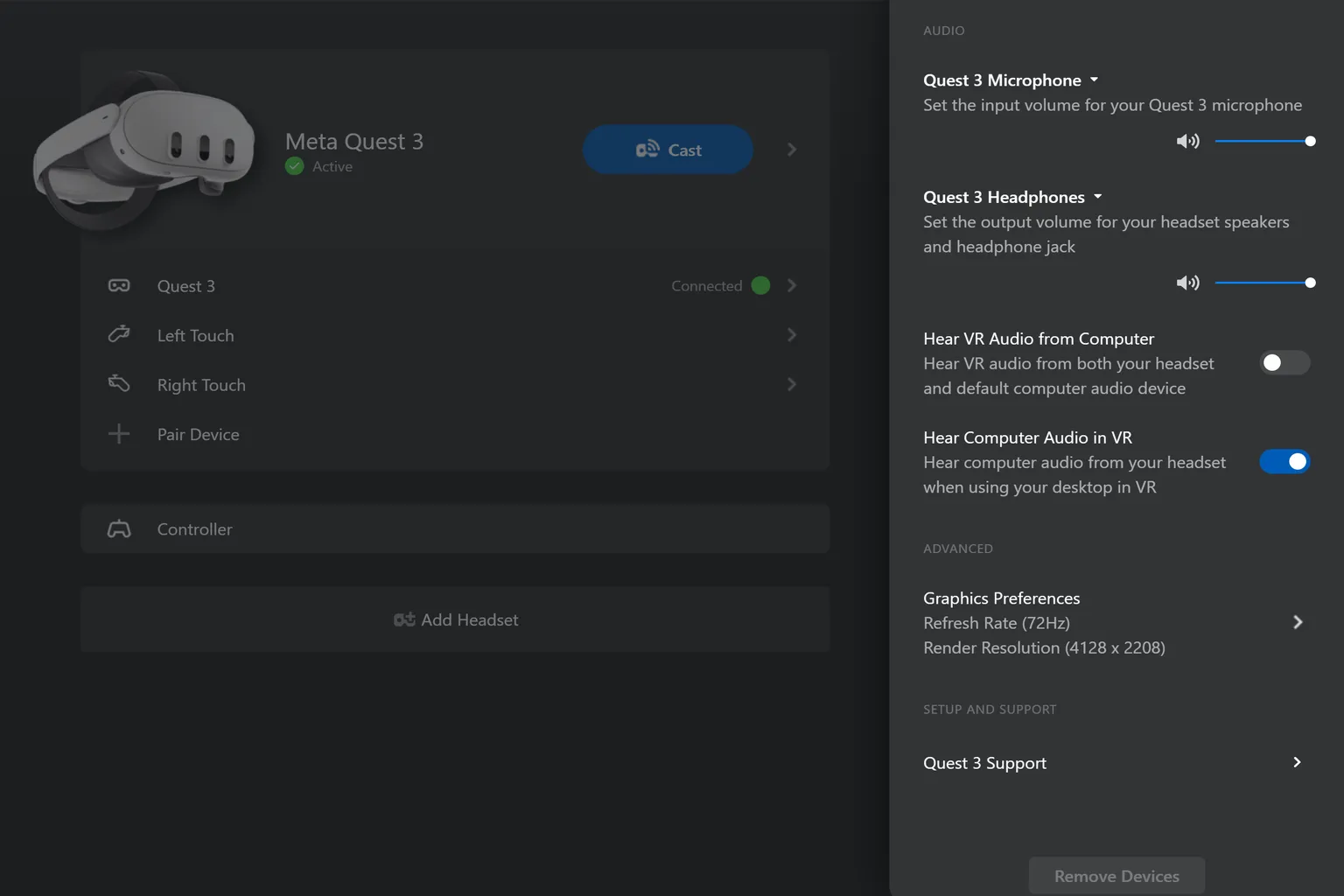Select the Right Touch label
This screenshot has height=896, width=1344.
click(201, 385)
